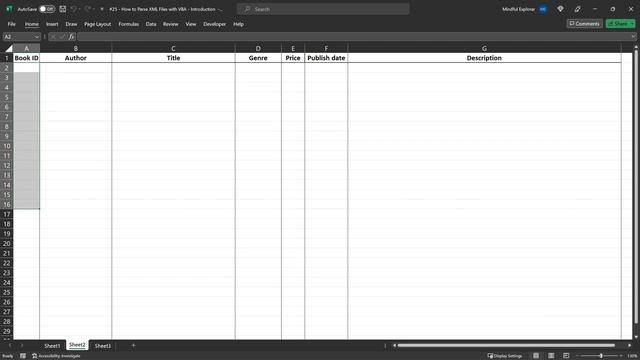Open the Insert ribbon tab
640x360 pixels.
point(52,24)
